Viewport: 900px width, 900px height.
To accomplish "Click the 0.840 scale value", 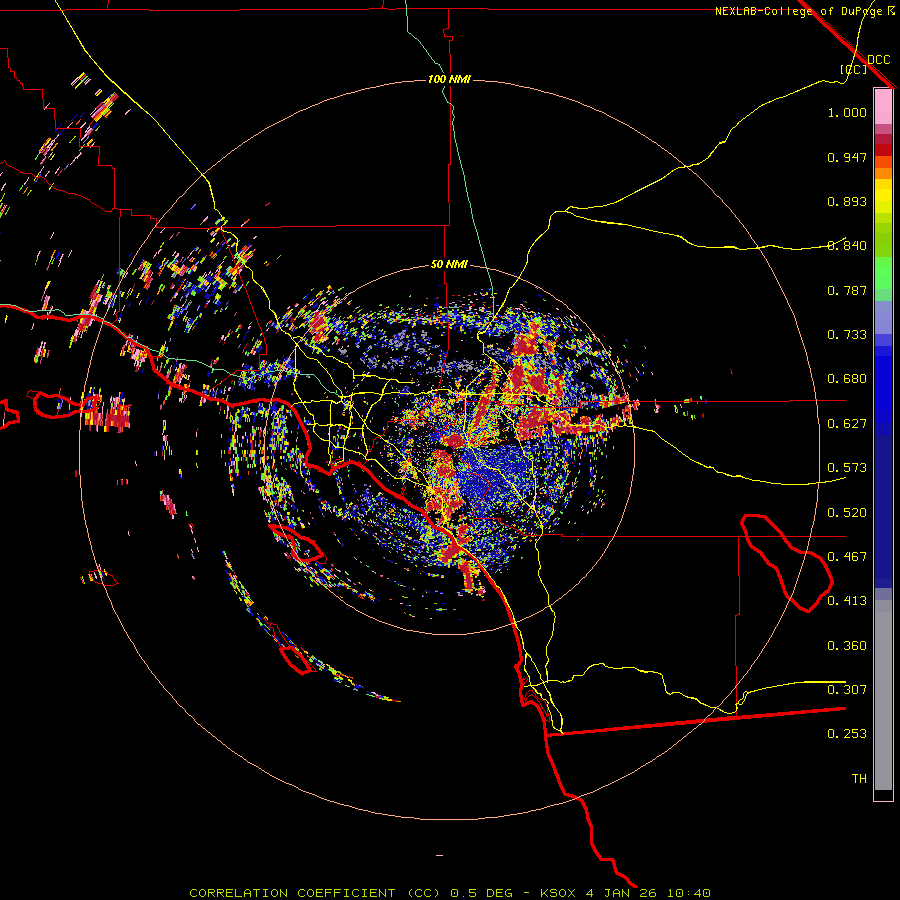I will tap(847, 246).
